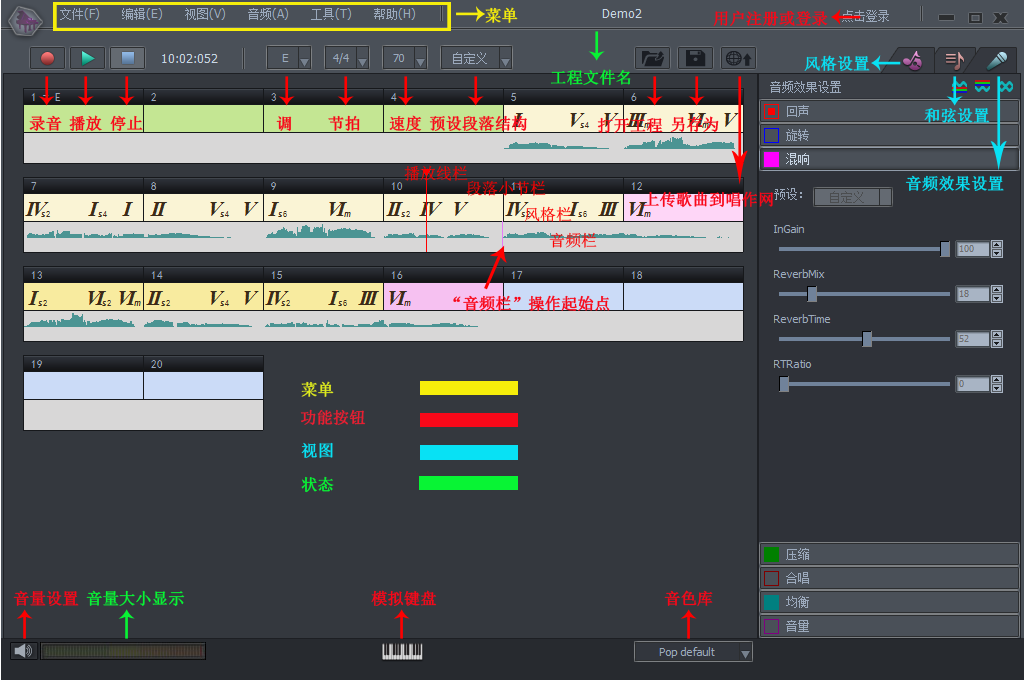Toggle the 回声 echo effect checkbox
The image size is (1024, 681).
click(x=771, y=111)
